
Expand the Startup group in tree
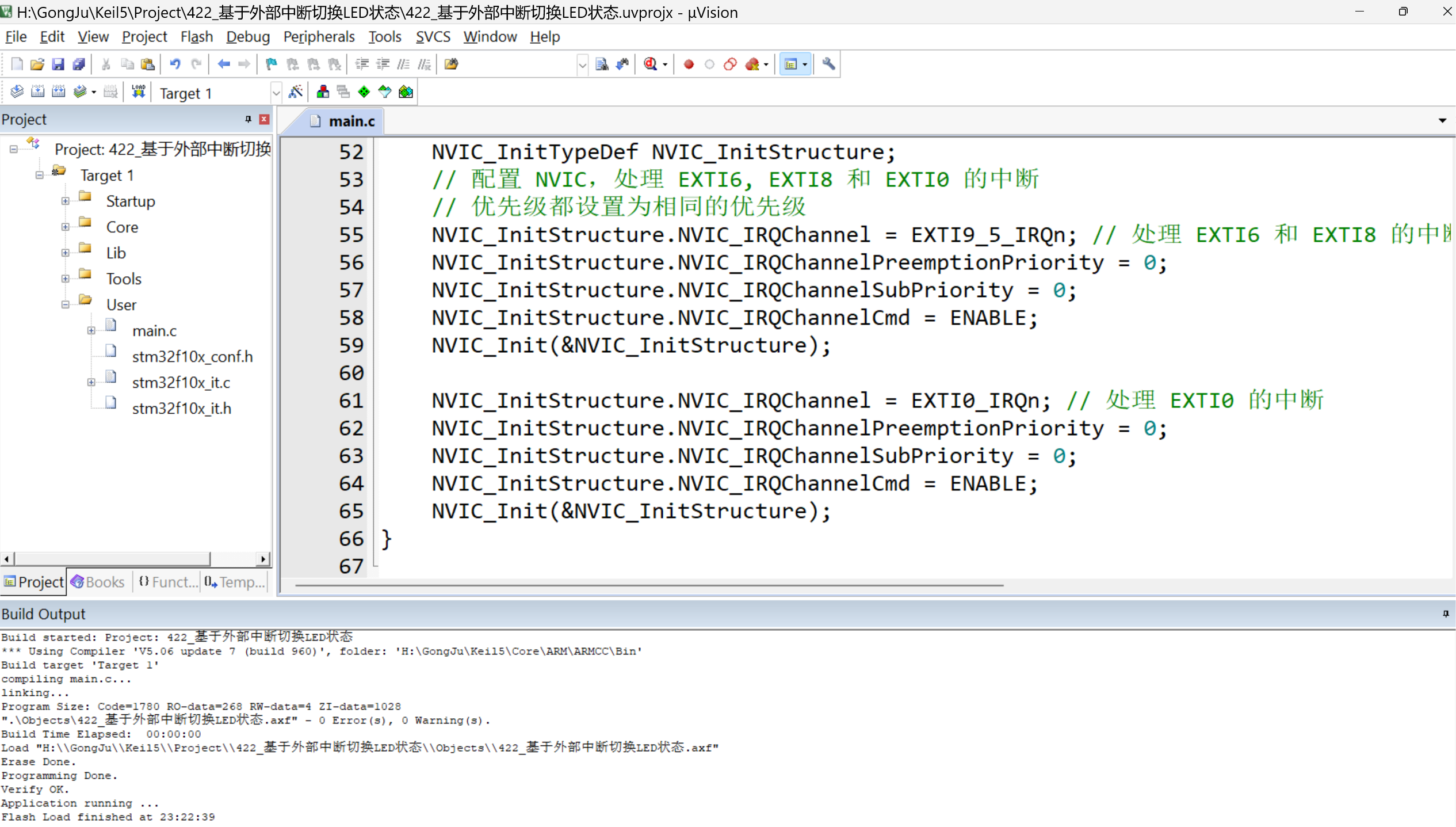pos(66,201)
